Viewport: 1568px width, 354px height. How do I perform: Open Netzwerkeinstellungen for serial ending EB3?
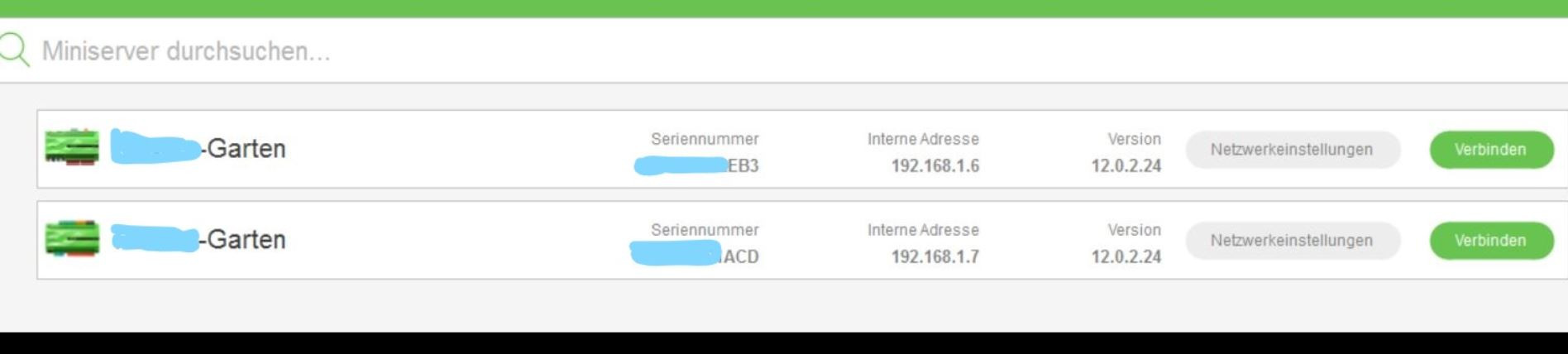pos(1292,150)
